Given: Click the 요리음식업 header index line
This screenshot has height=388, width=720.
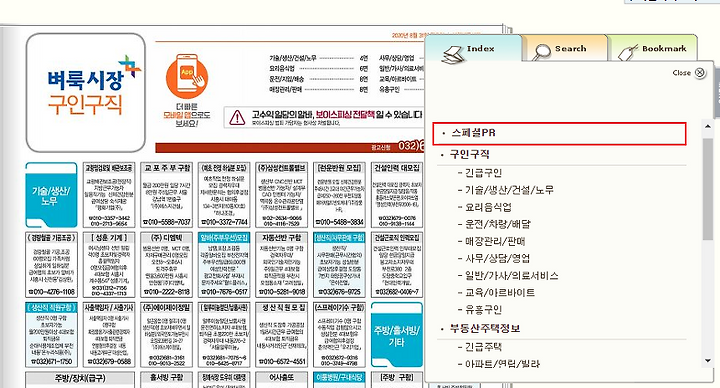Looking at the screenshot, I should coord(318,68).
